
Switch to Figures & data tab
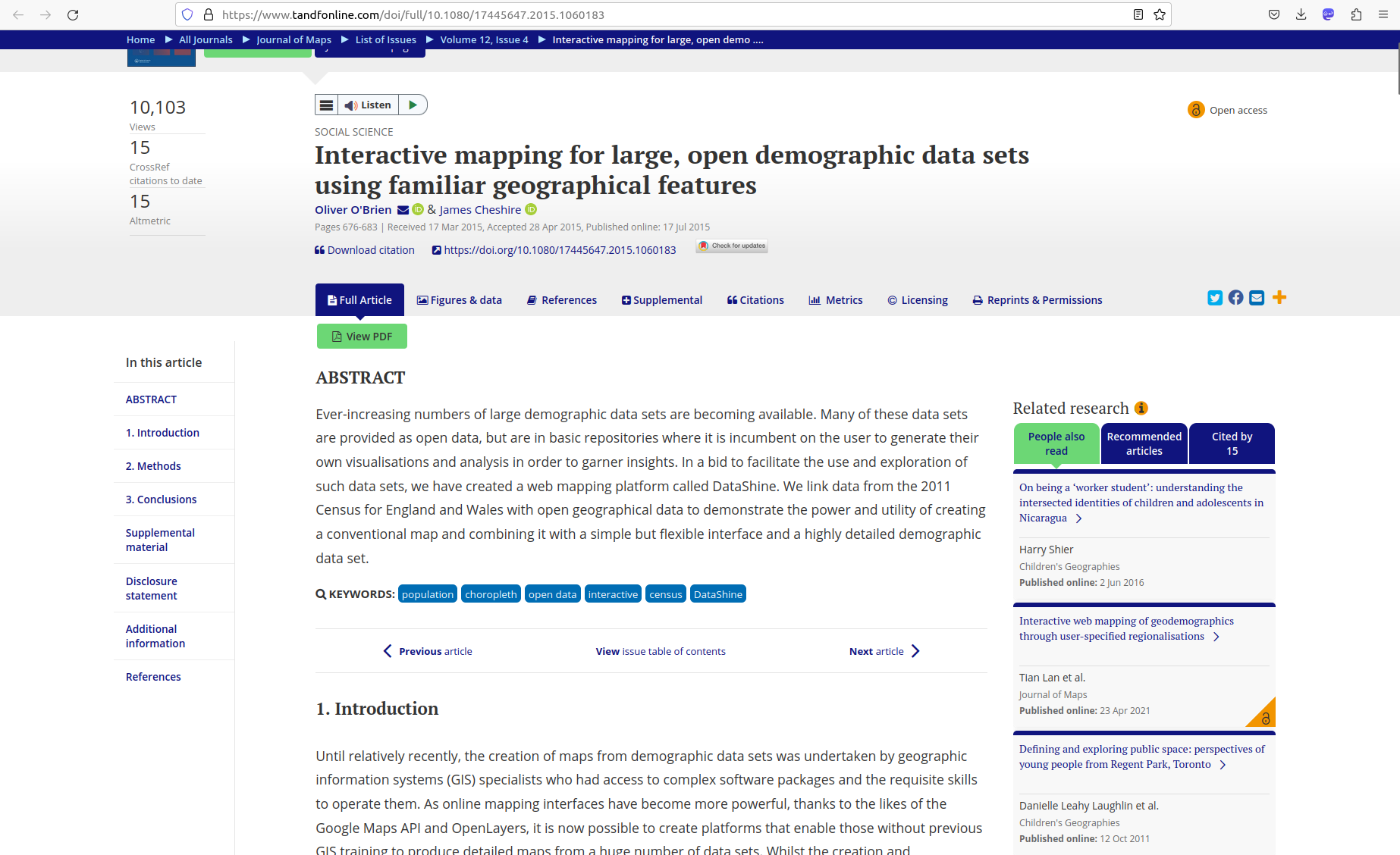pos(460,300)
